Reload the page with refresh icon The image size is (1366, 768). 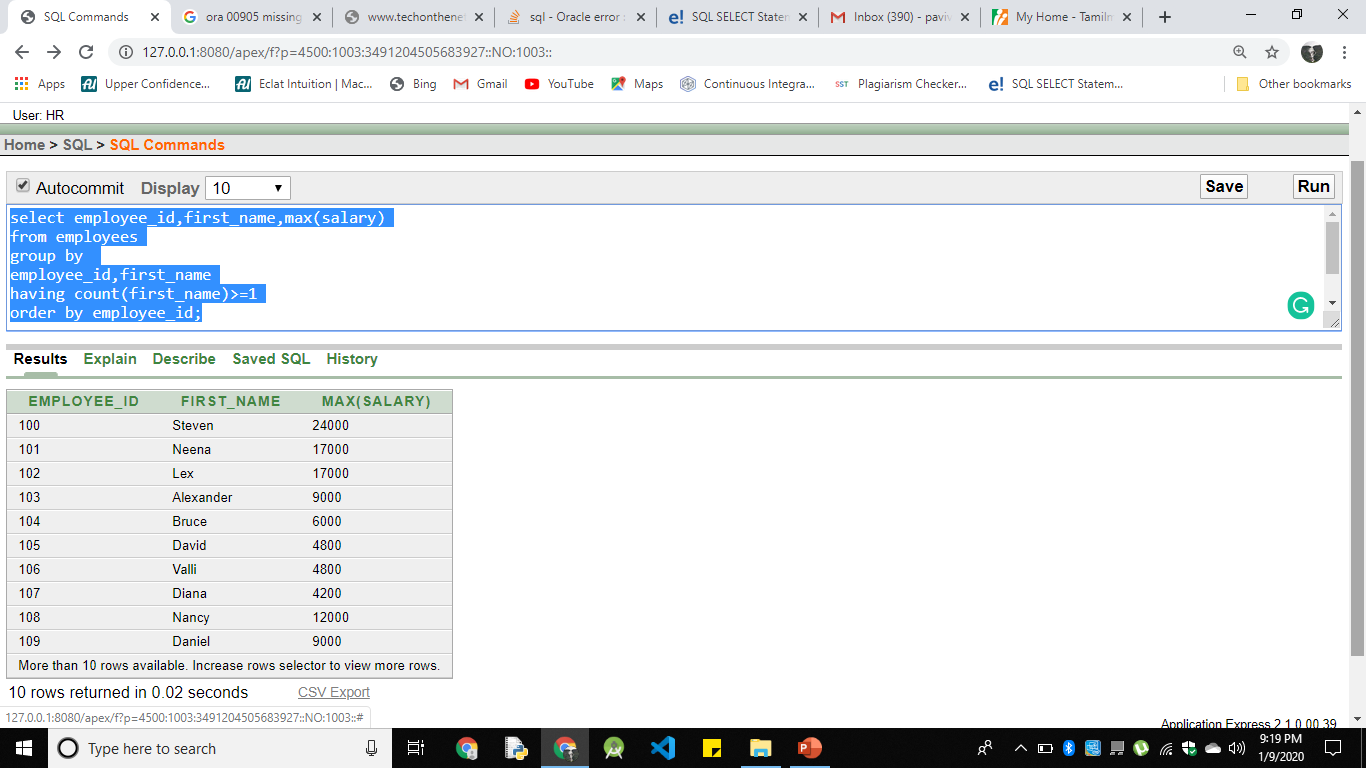[x=86, y=52]
